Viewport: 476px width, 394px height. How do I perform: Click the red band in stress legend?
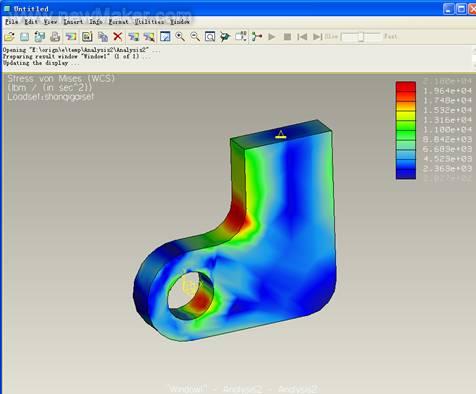point(406,86)
